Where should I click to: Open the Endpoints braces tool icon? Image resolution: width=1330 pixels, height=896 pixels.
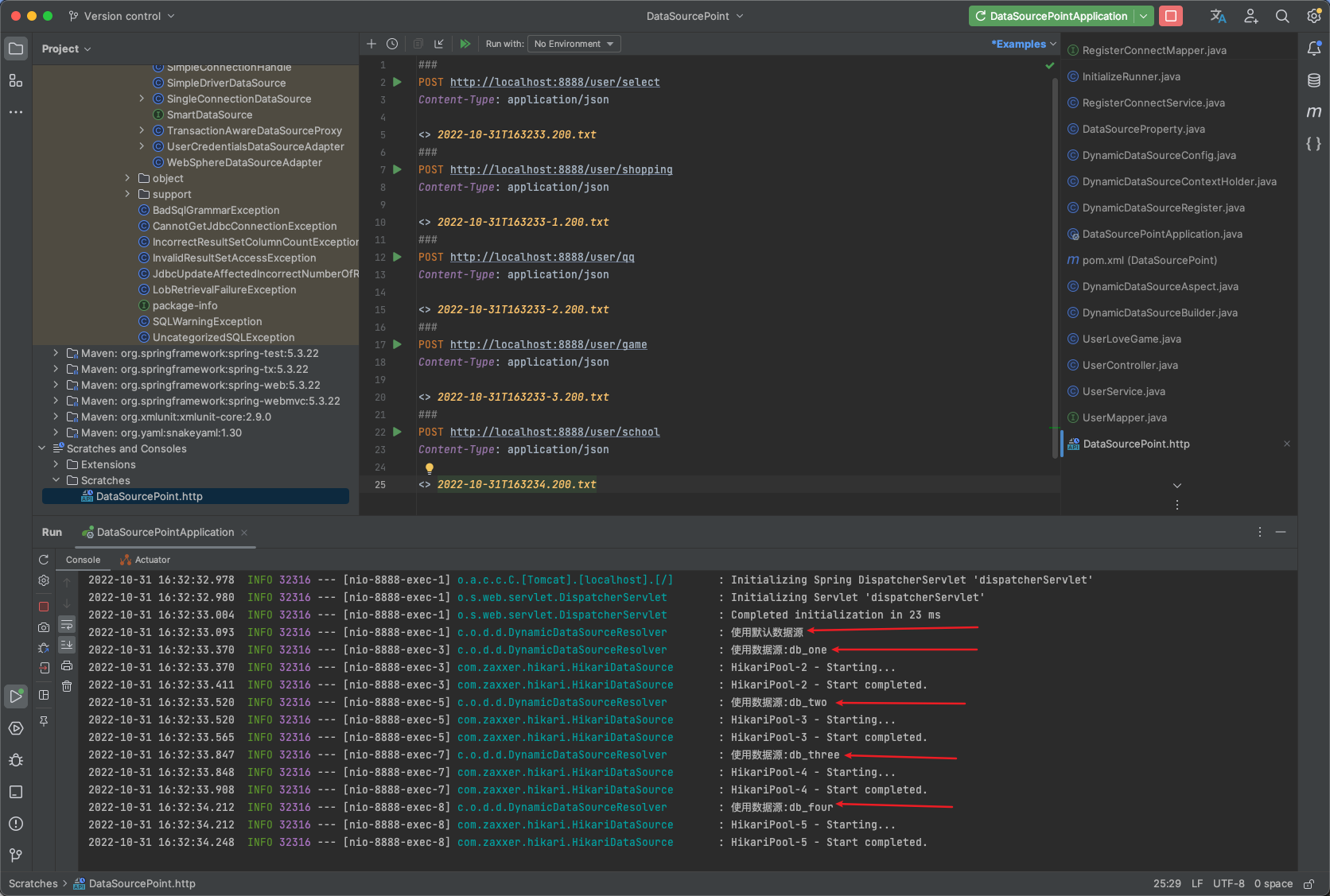1314,144
